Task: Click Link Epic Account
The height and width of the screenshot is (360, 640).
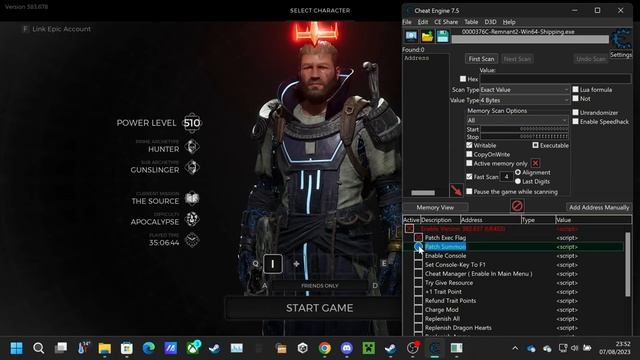Action: (57, 29)
